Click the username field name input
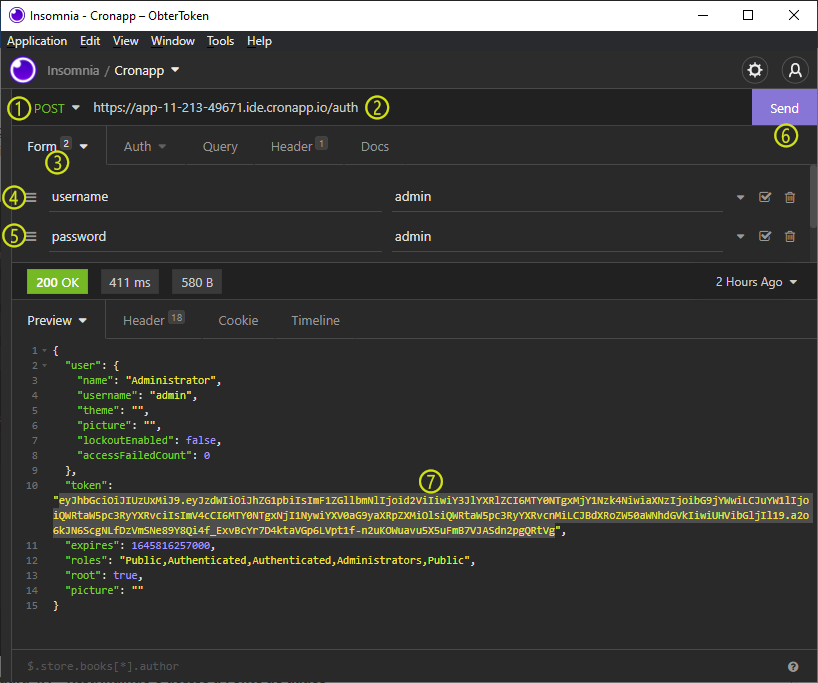The height and width of the screenshot is (683, 818). tap(215, 197)
